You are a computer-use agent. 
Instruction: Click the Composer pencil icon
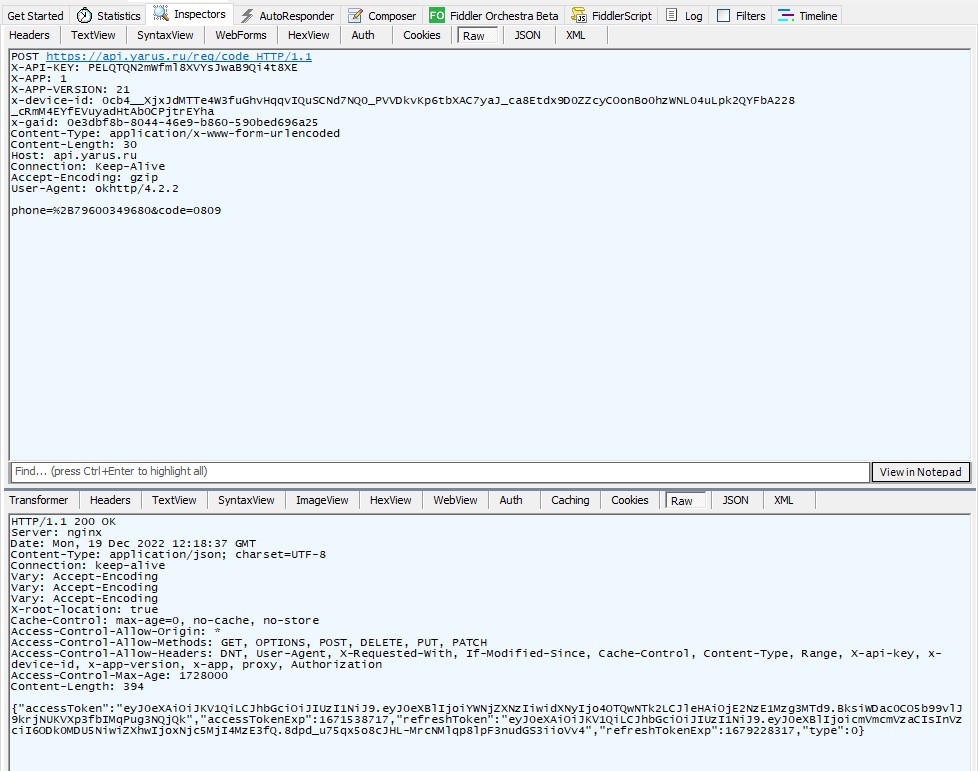point(355,16)
